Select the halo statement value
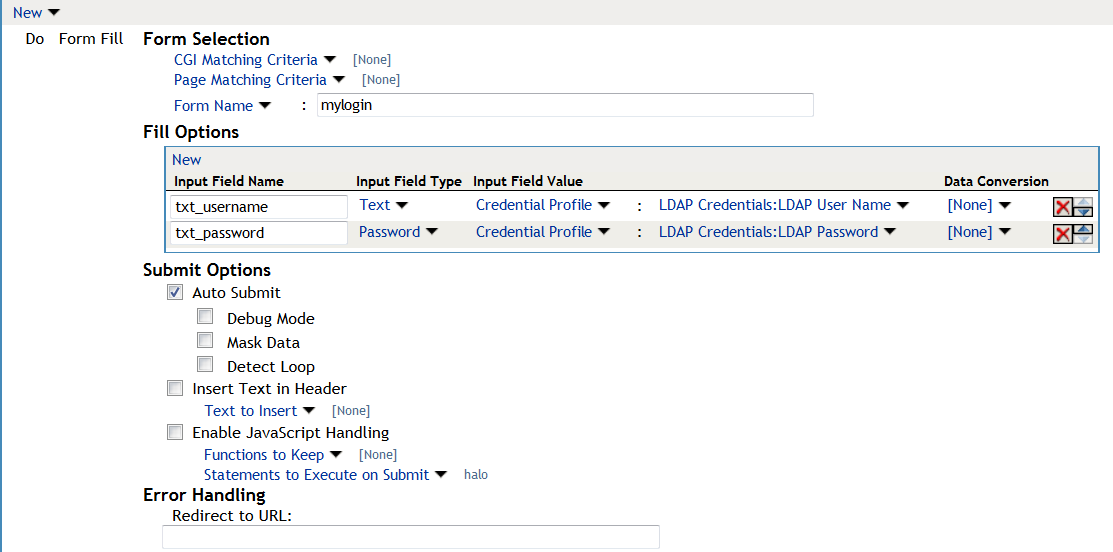Image resolution: width=1113 pixels, height=552 pixels. pyautogui.click(x=476, y=475)
